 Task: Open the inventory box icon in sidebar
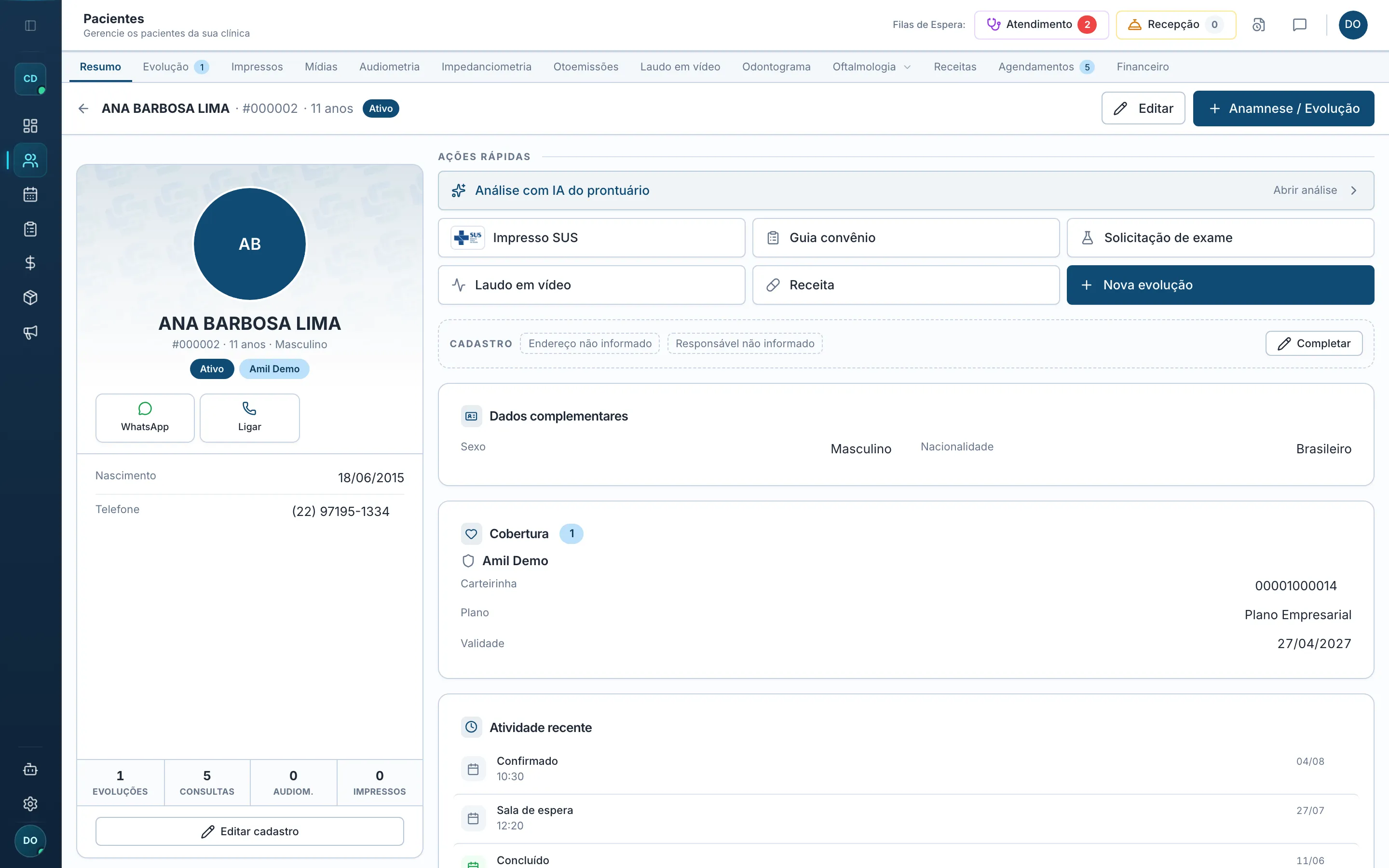(x=30, y=298)
